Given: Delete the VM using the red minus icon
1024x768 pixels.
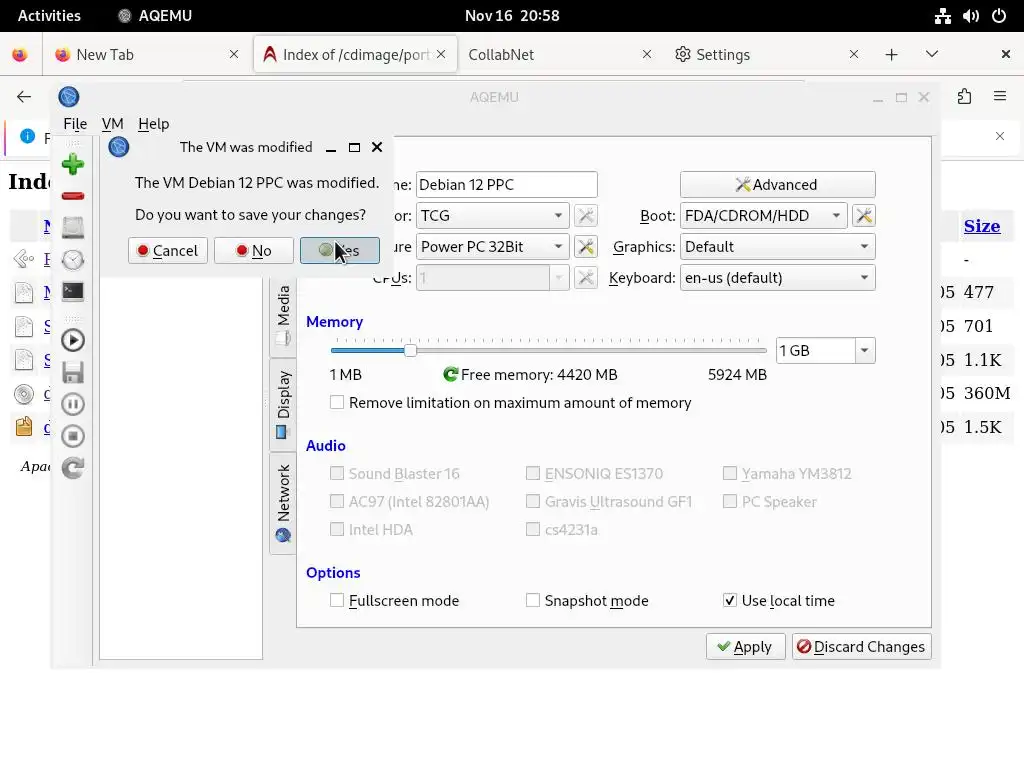Looking at the screenshot, I should (72, 196).
